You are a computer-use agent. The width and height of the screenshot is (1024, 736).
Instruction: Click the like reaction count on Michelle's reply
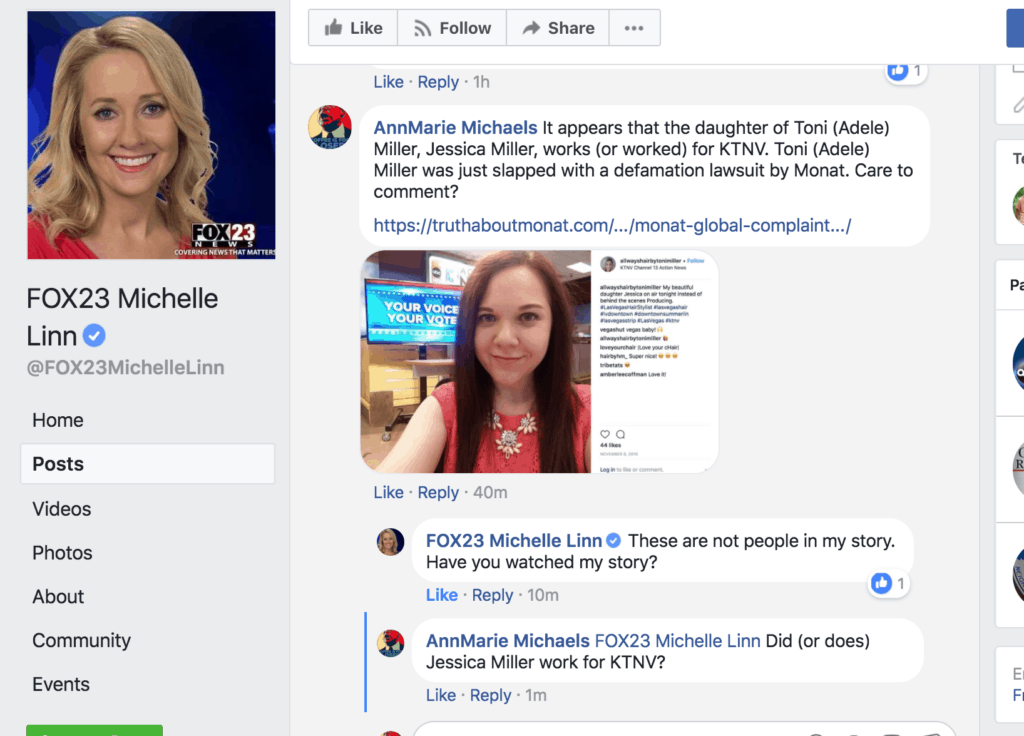pos(888,583)
